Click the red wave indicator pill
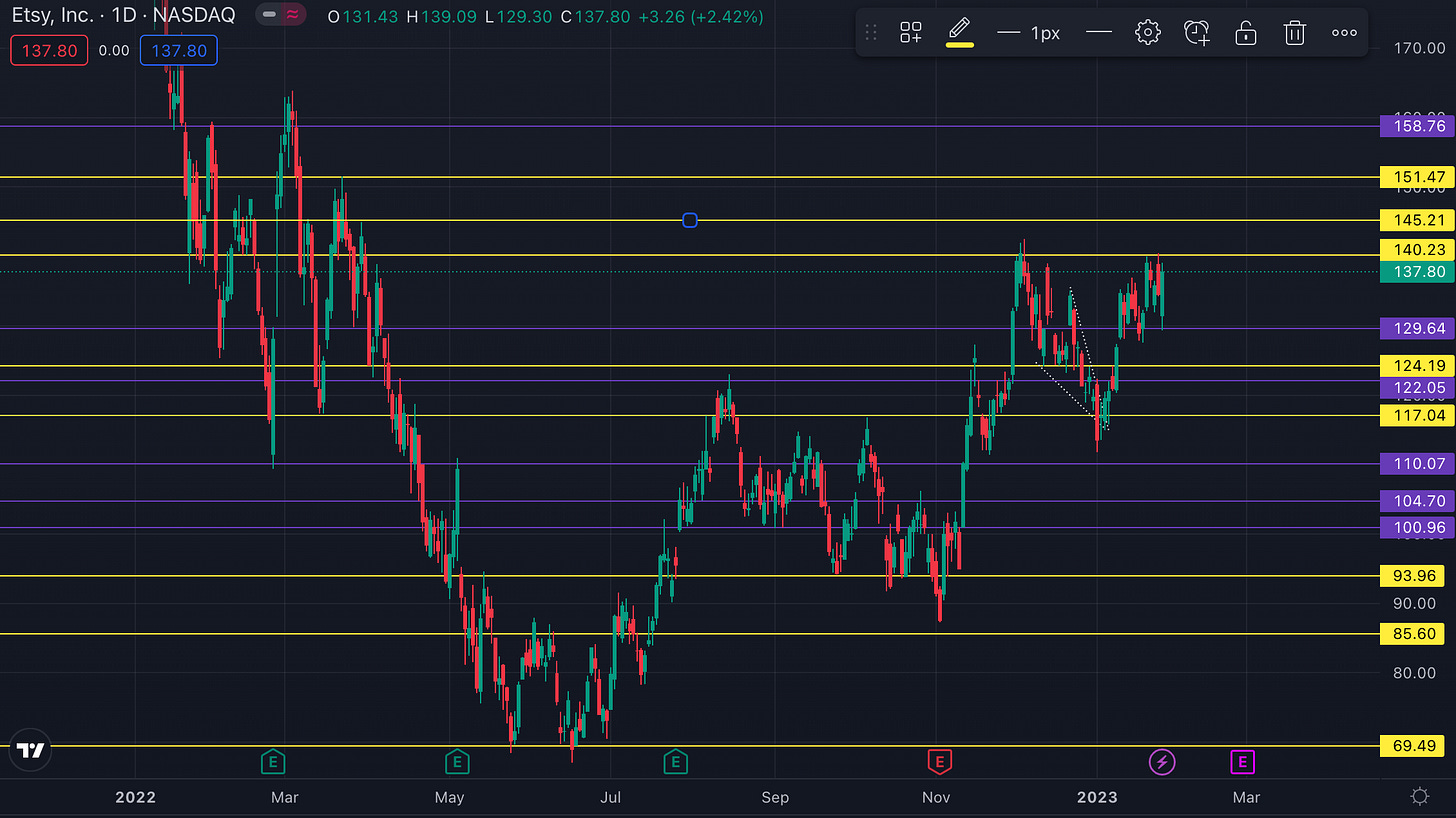 292,15
